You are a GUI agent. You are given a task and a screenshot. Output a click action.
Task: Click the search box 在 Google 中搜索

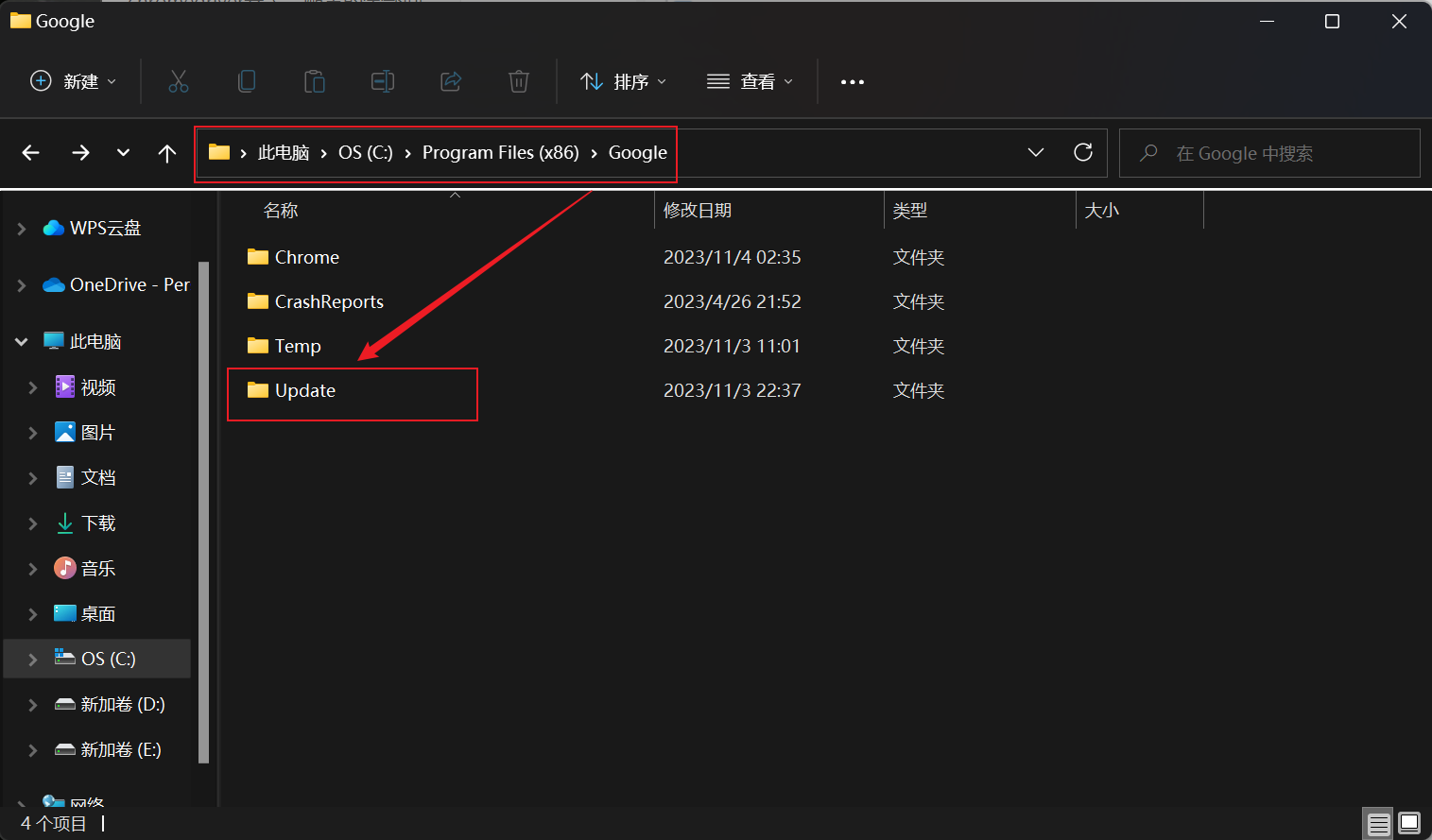[1269, 153]
